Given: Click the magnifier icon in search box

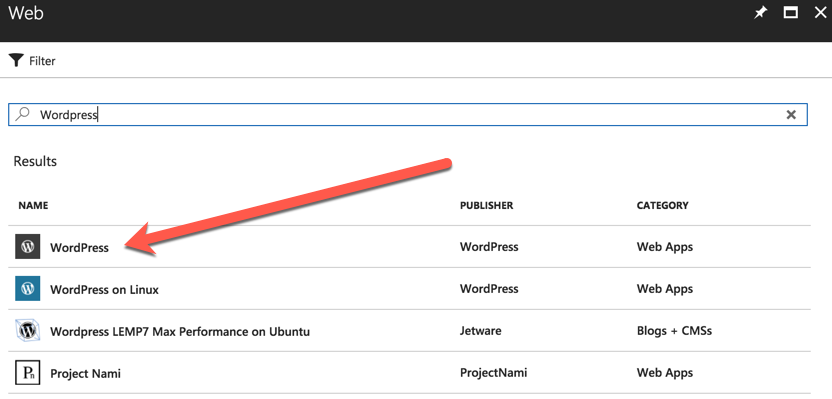Looking at the screenshot, I should tap(22, 114).
